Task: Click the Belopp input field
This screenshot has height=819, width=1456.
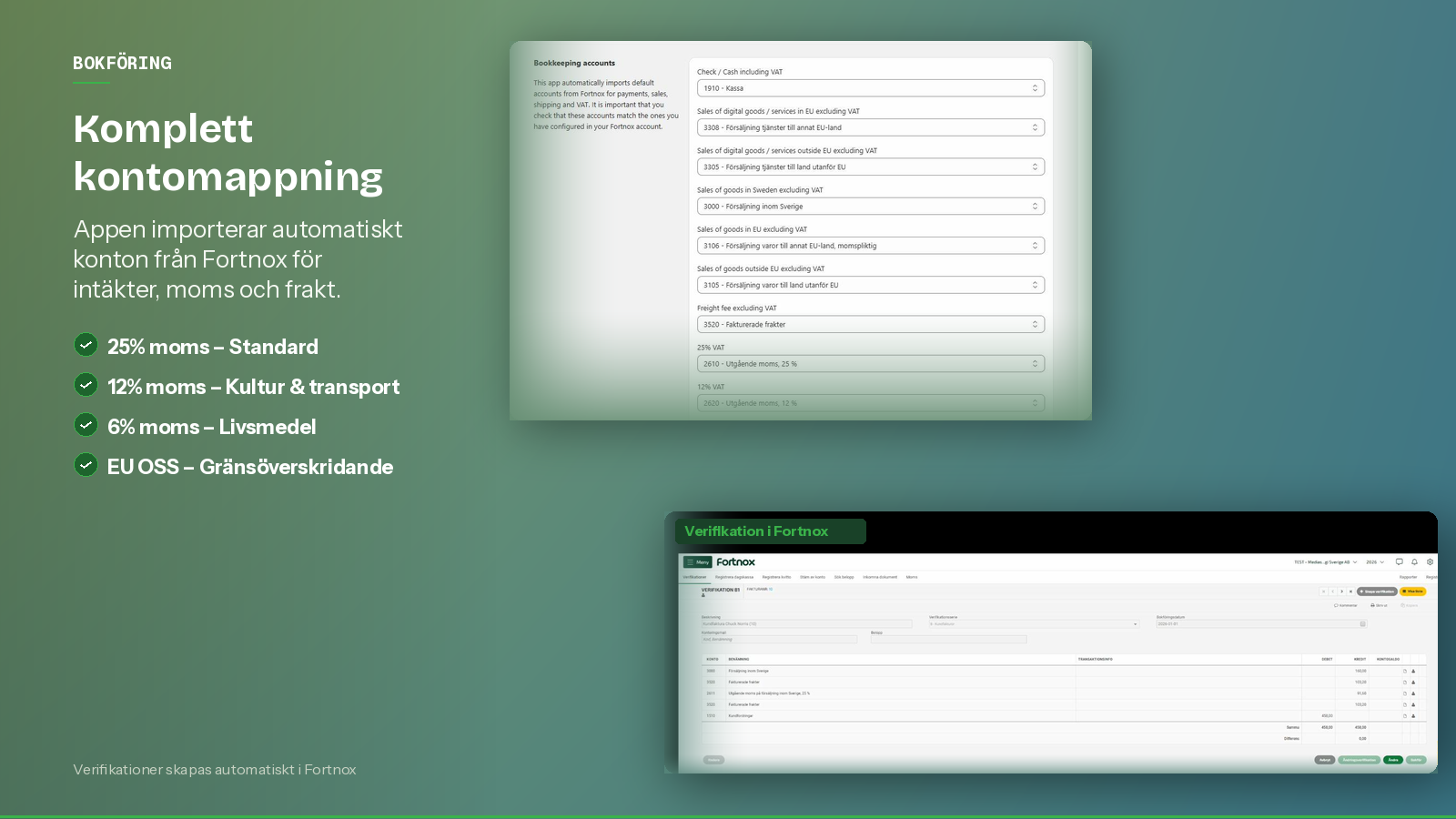Action: point(948,640)
